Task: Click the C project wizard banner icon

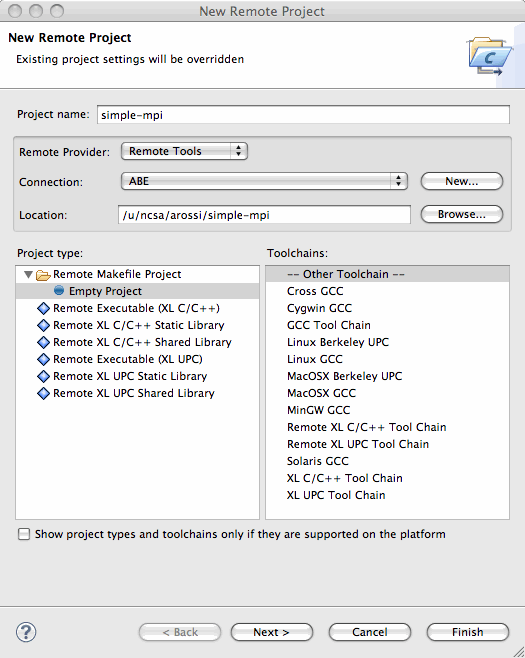Action: pyautogui.click(x=489, y=56)
